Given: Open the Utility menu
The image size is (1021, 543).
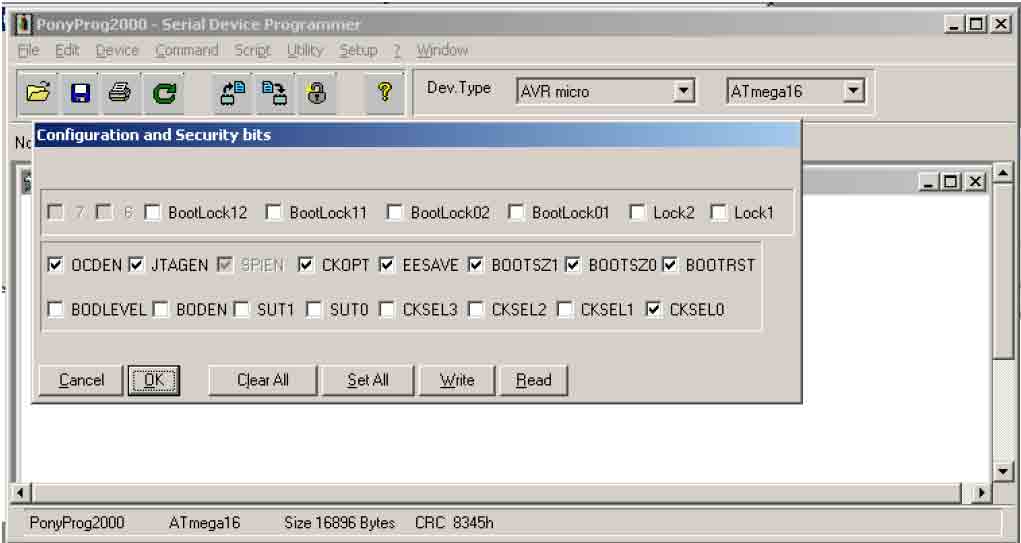Looking at the screenshot, I should 305,50.
